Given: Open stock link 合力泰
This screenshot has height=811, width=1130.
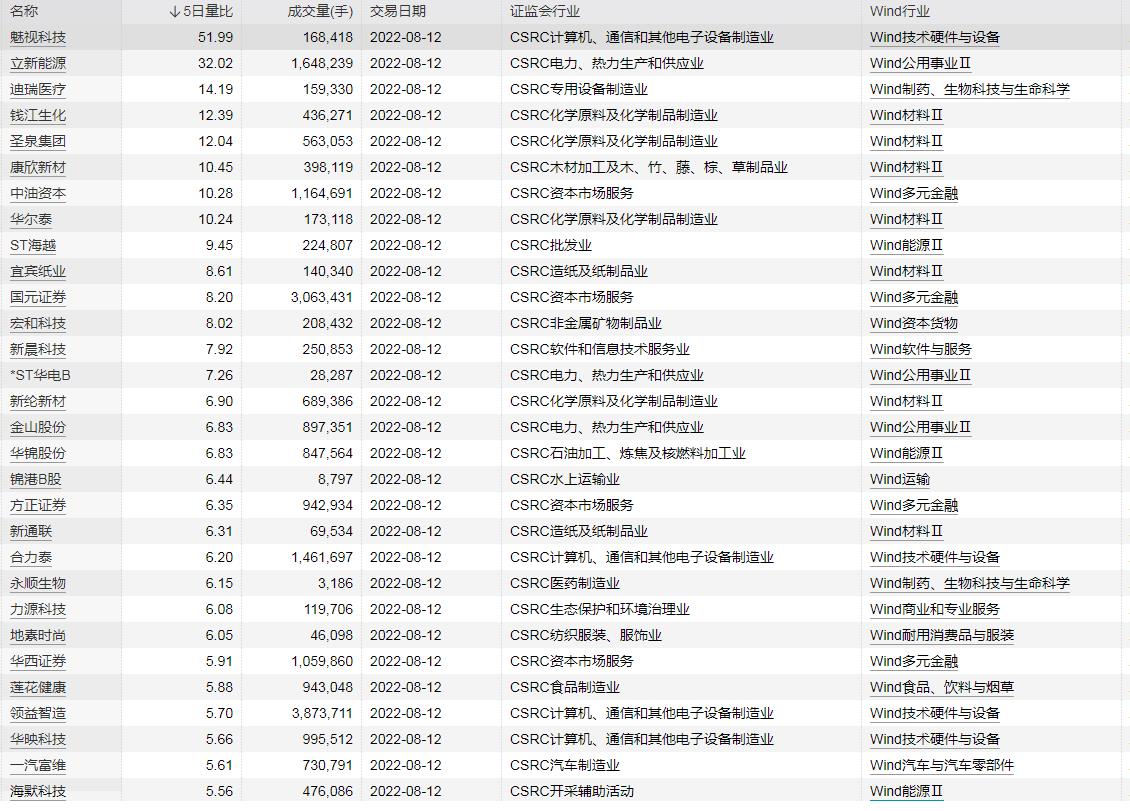Looking at the screenshot, I should [x=31, y=557].
